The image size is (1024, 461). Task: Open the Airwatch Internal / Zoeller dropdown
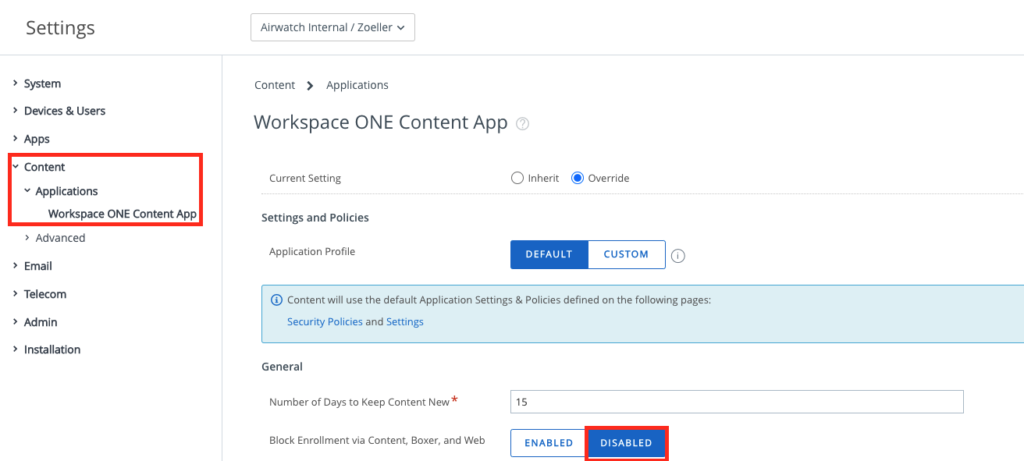(332, 28)
